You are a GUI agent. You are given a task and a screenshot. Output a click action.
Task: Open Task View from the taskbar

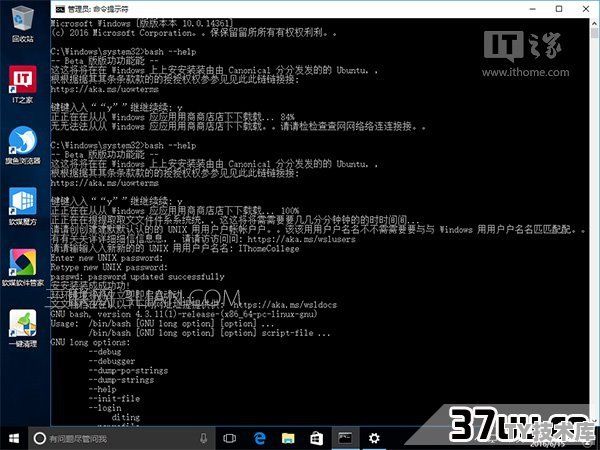pyautogui.click(x=230, y=438)
